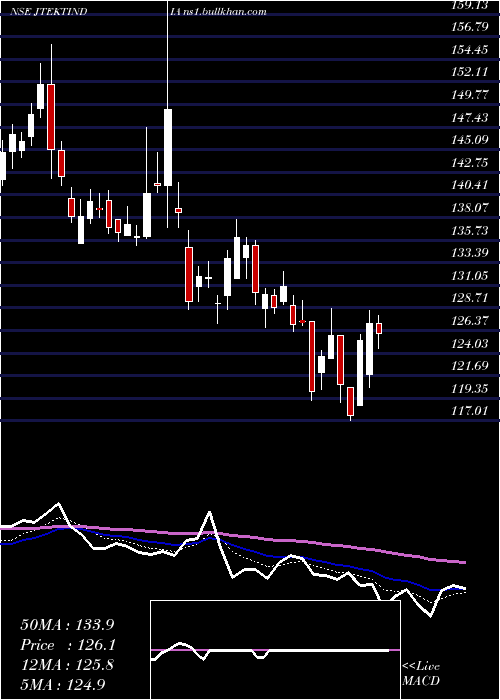
Task: Click the 131.05 price axis label
Action: [x=470, y=276]
